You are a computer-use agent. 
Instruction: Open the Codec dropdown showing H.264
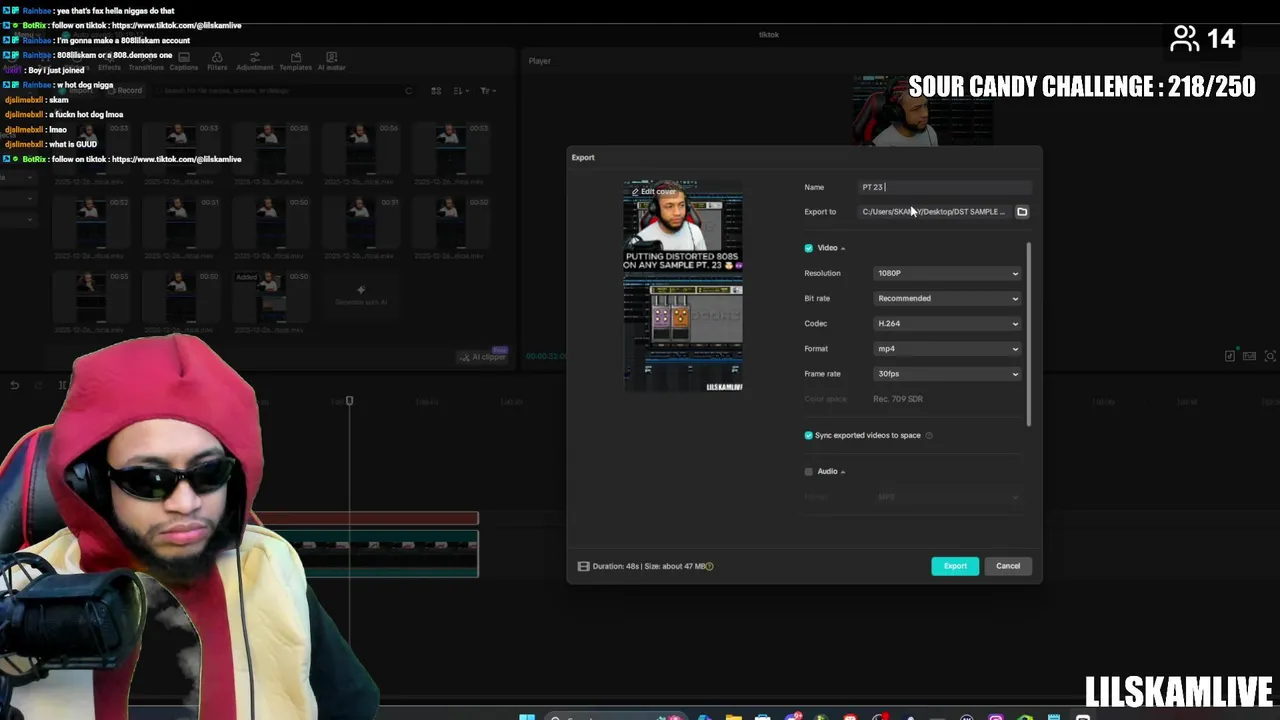coord(948,323)
